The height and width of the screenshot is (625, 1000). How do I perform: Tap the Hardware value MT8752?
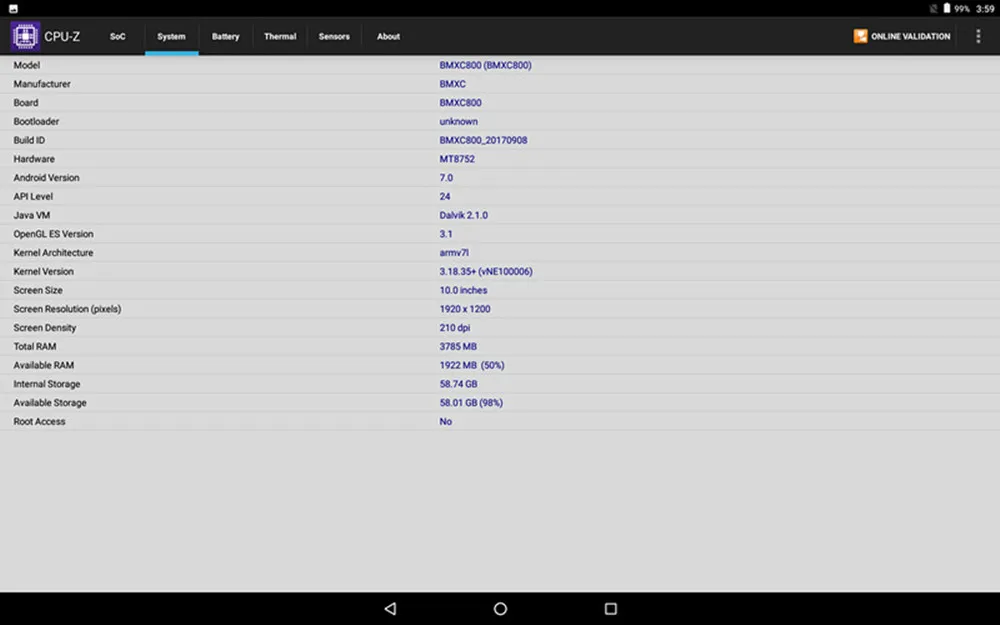pyautogui.click(x=457, y=159)
